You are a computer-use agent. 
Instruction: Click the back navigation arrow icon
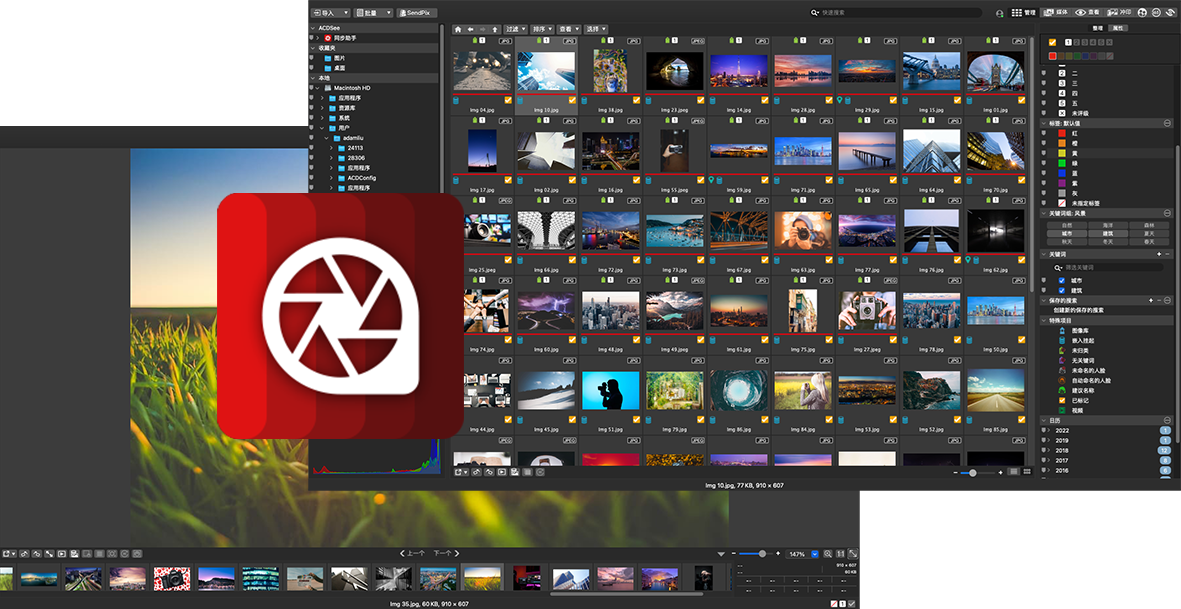(x=471, y=30)
